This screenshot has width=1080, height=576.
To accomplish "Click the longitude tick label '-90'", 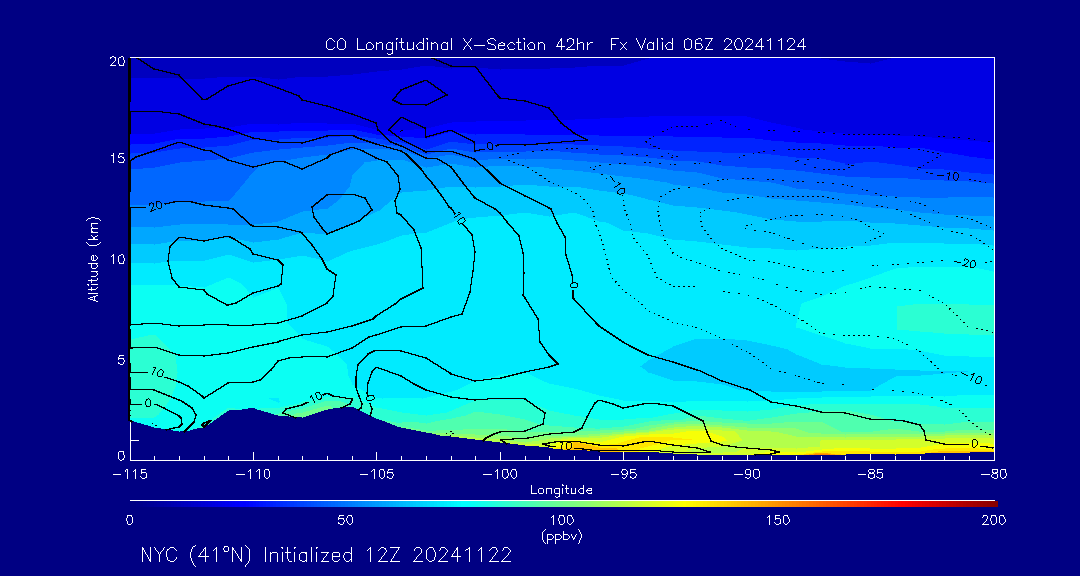I will (747, 475).
